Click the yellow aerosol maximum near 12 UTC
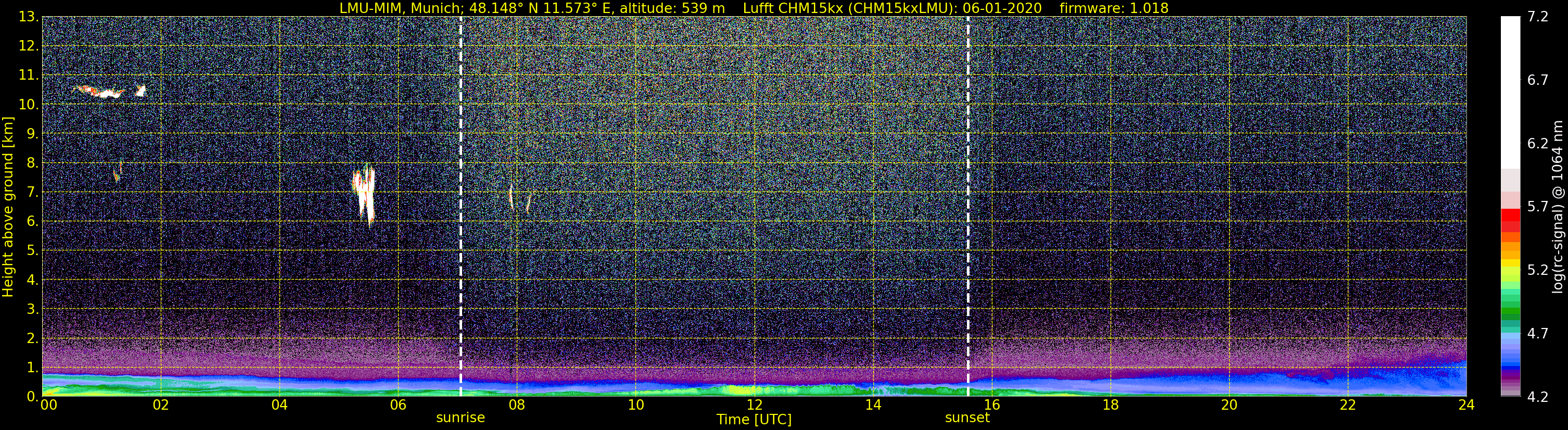1568x430 pixels. coord(740,390)
